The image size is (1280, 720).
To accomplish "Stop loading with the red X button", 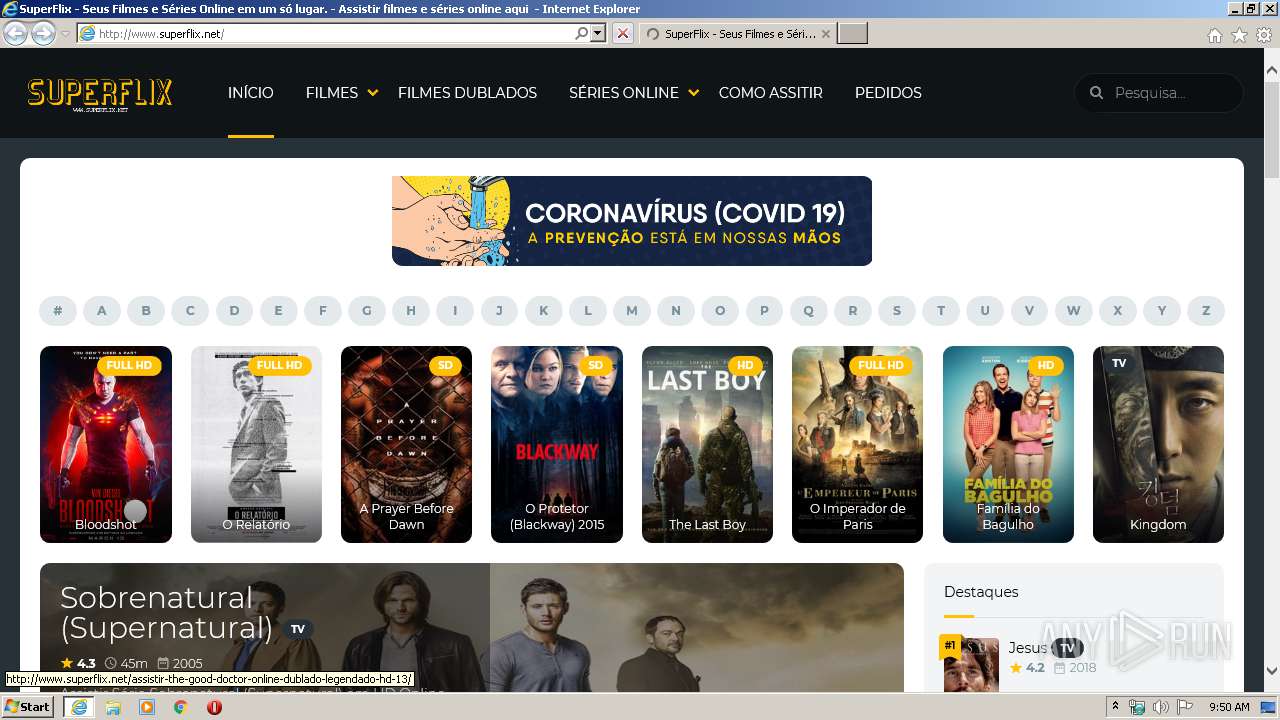I will pyautogui.click(x=622, y=33).
